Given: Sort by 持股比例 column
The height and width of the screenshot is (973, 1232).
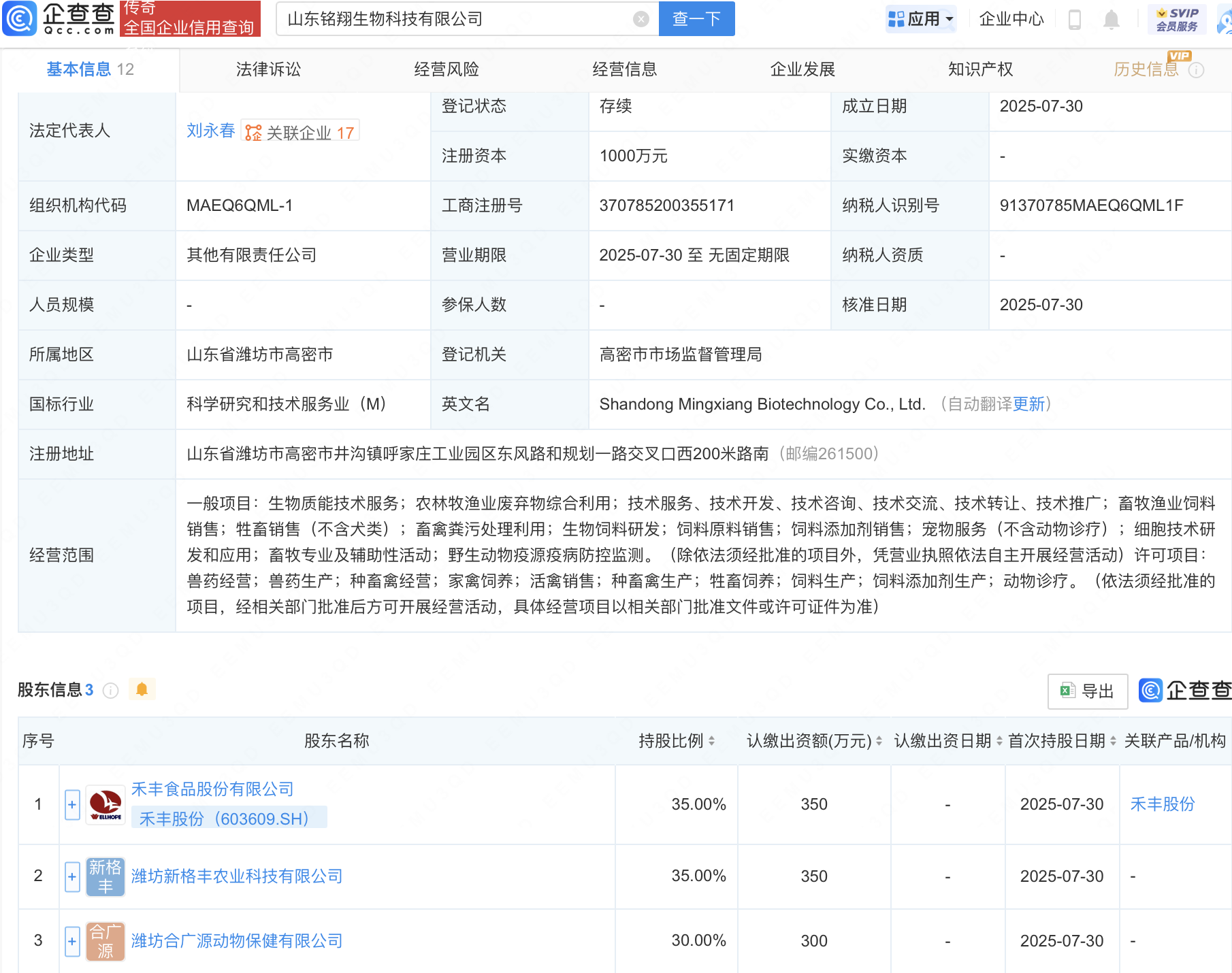Looking at the screenshot, I should pos(712,741).
